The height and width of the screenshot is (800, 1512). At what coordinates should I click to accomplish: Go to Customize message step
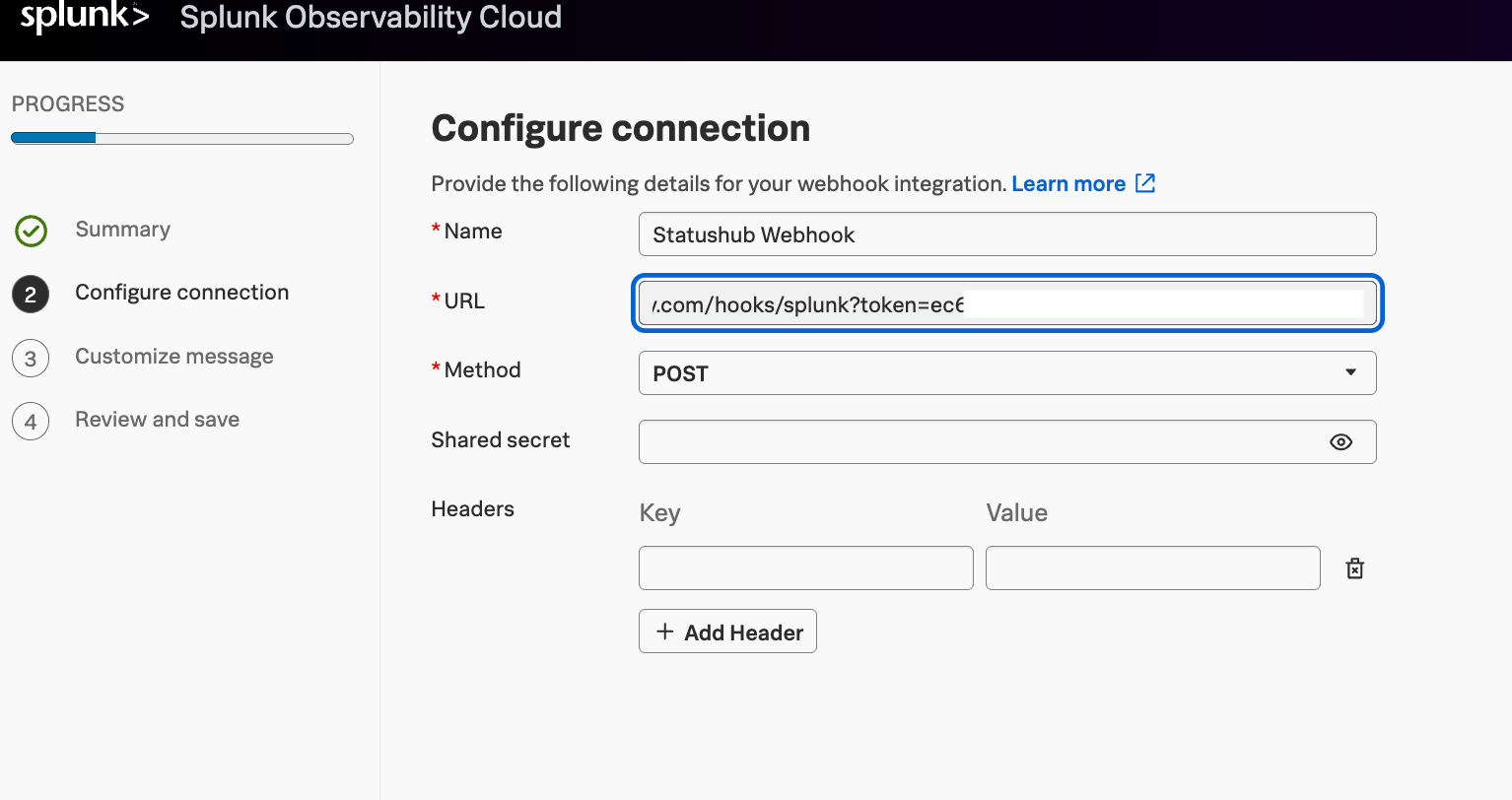174,357
